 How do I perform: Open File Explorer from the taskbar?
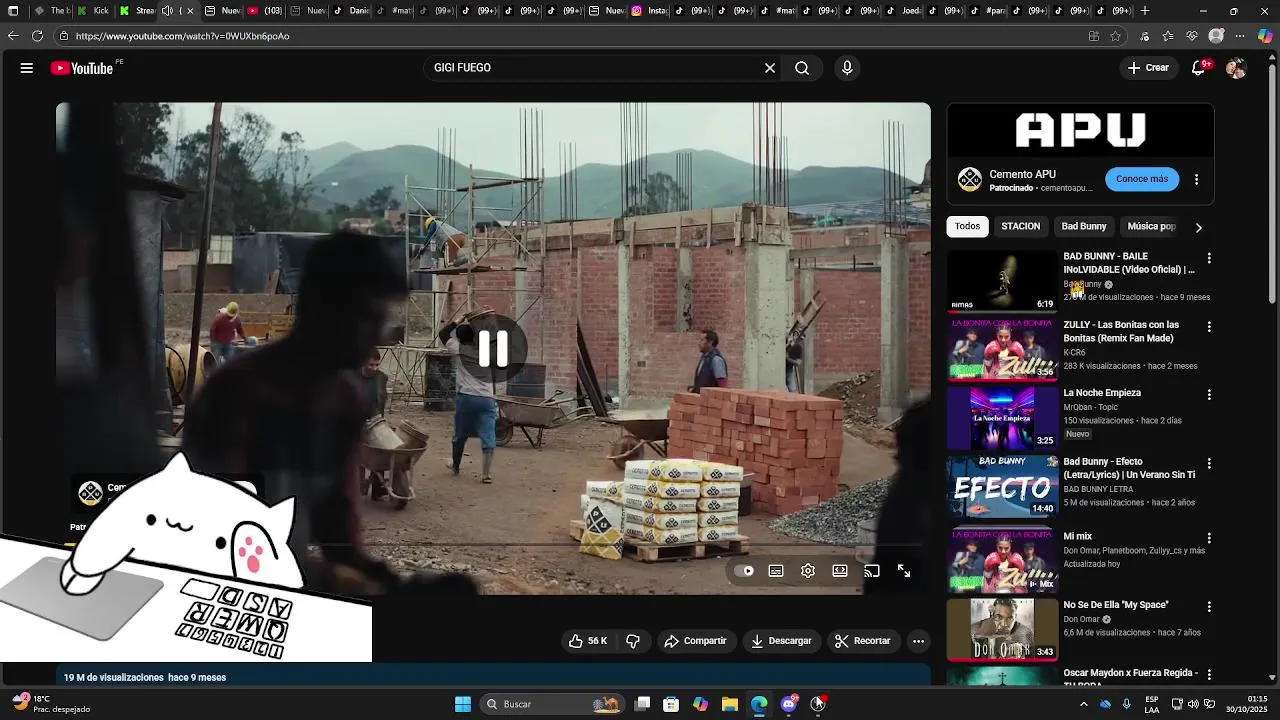(x=730, y=704)
